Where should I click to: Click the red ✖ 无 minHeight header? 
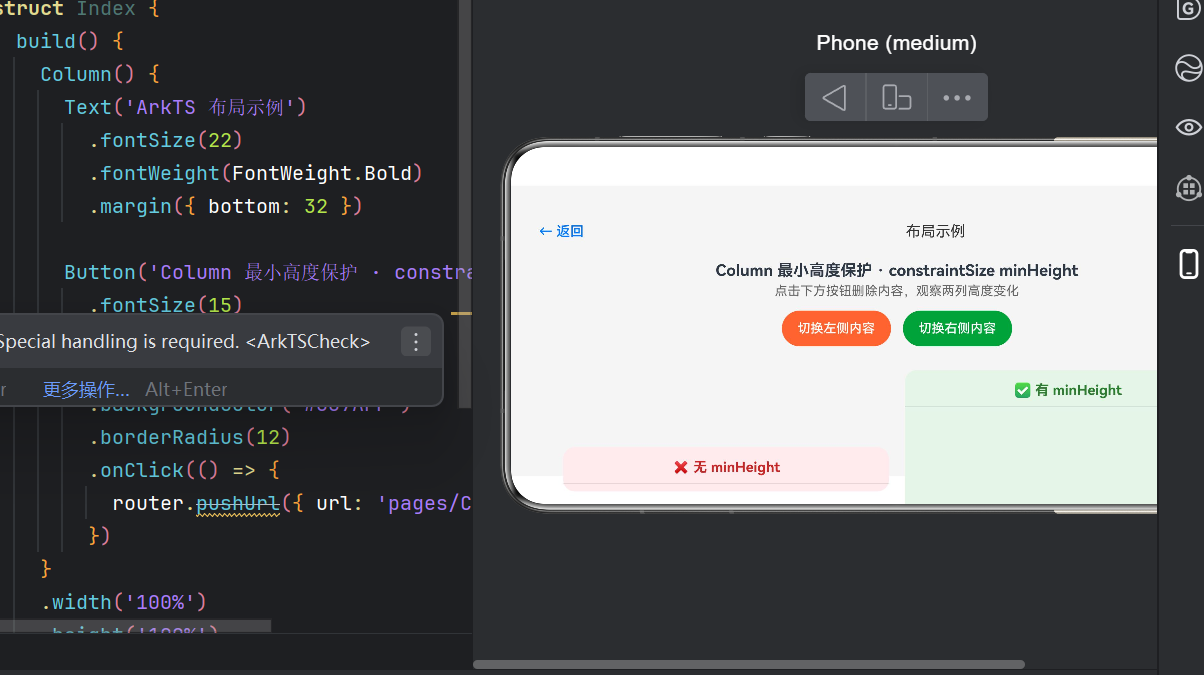(x=727, y=467)
